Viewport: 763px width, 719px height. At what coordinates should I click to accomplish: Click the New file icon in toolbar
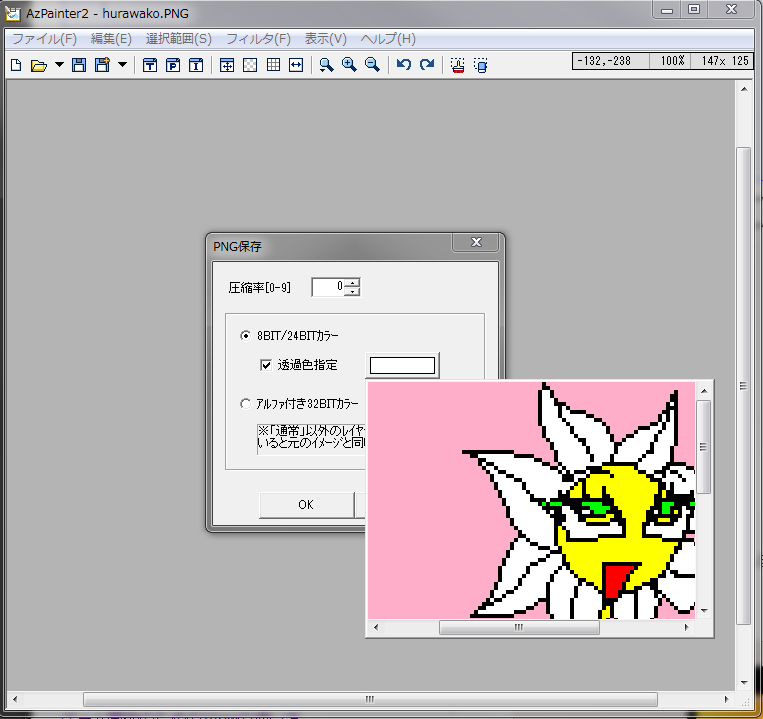click(16, 66)
